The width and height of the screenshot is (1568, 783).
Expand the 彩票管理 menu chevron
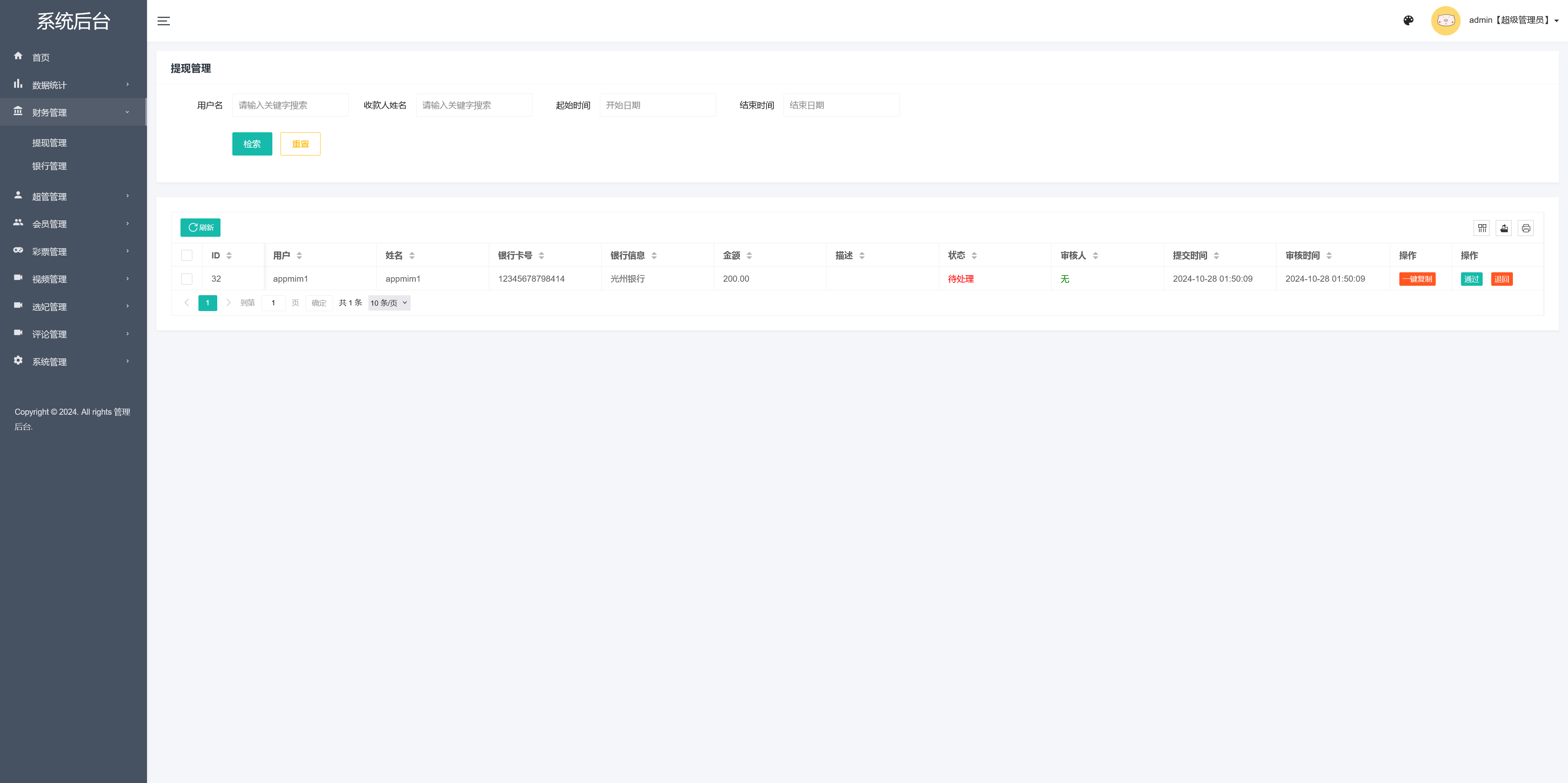(127, 251)
